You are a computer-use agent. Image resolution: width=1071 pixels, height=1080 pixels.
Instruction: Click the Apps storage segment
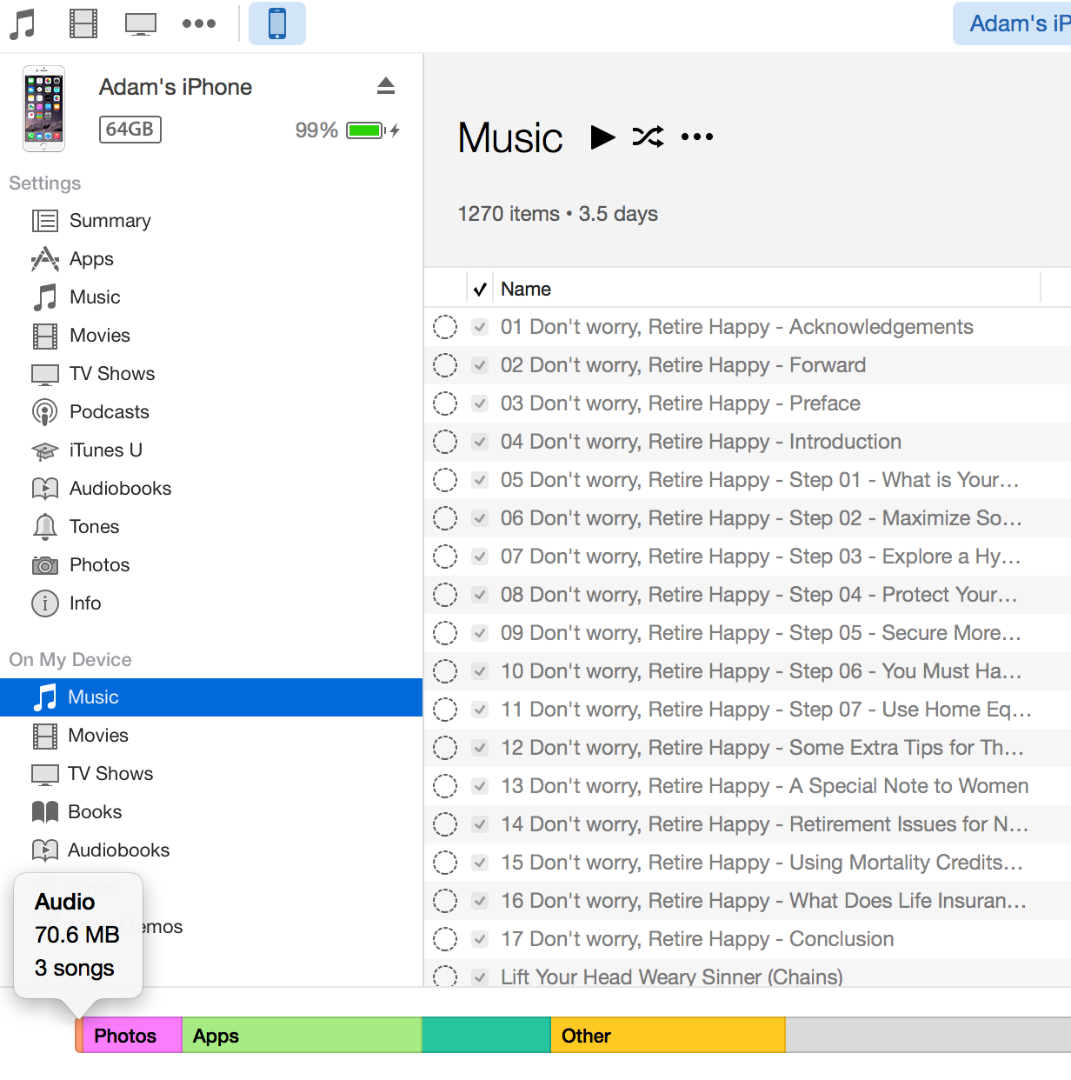pyautogui.click(x=302, y=1035)
